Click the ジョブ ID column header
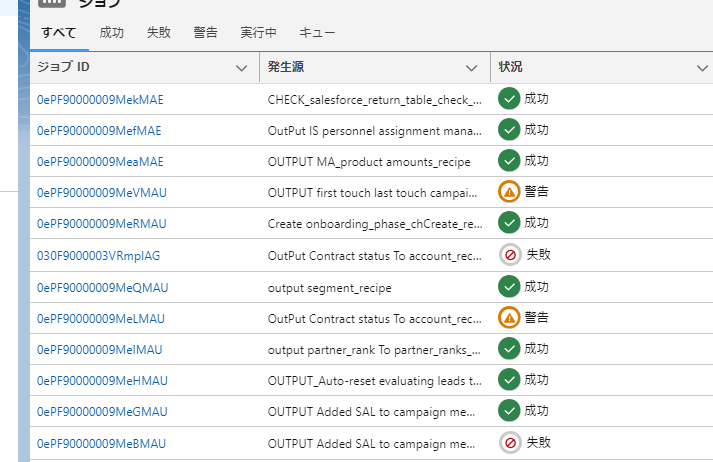The height and width of the screenshot is (462, 713). pos(145,67)
